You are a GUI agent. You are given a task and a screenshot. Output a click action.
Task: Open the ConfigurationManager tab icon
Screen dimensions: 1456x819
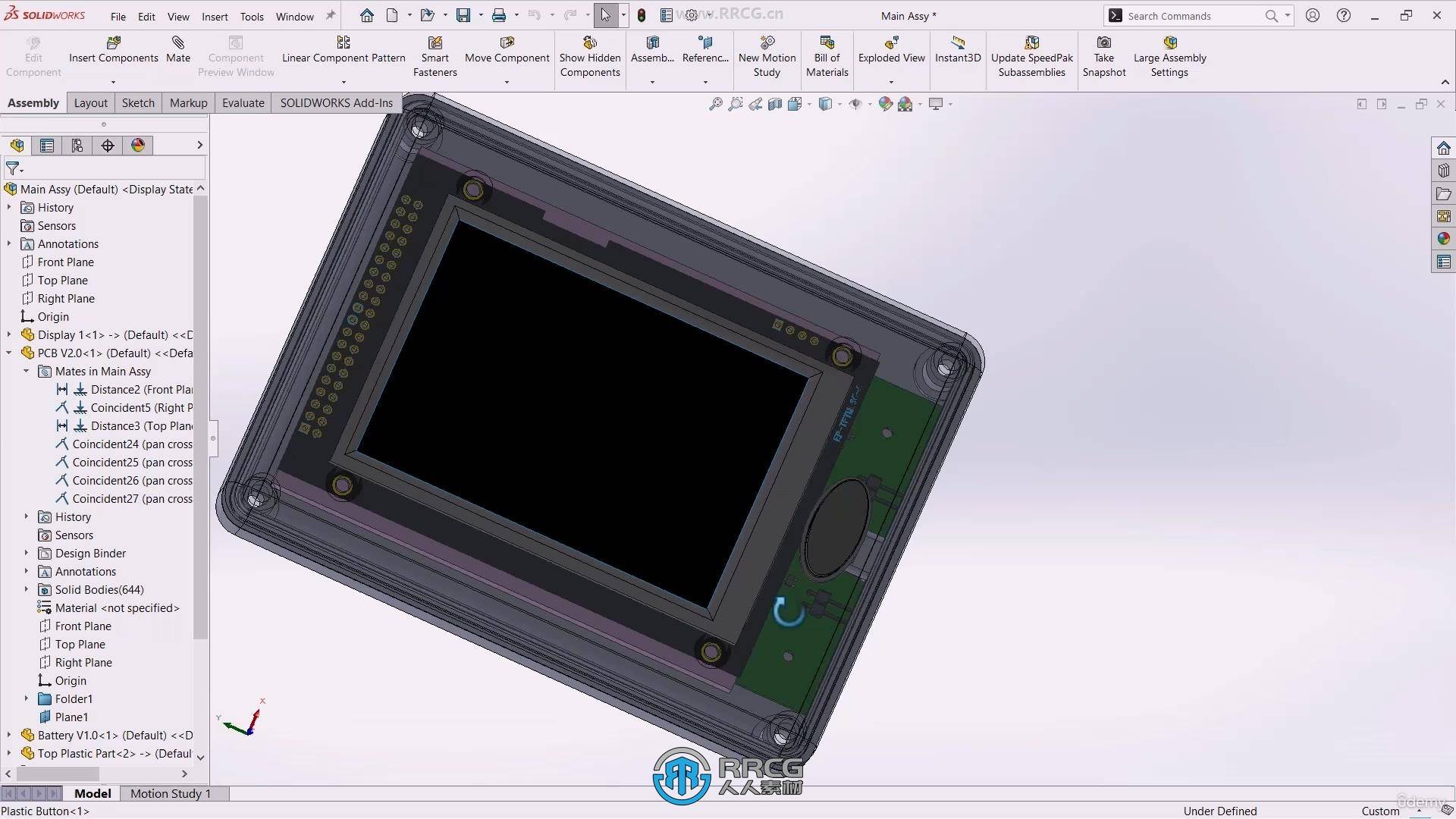(77, 146)
